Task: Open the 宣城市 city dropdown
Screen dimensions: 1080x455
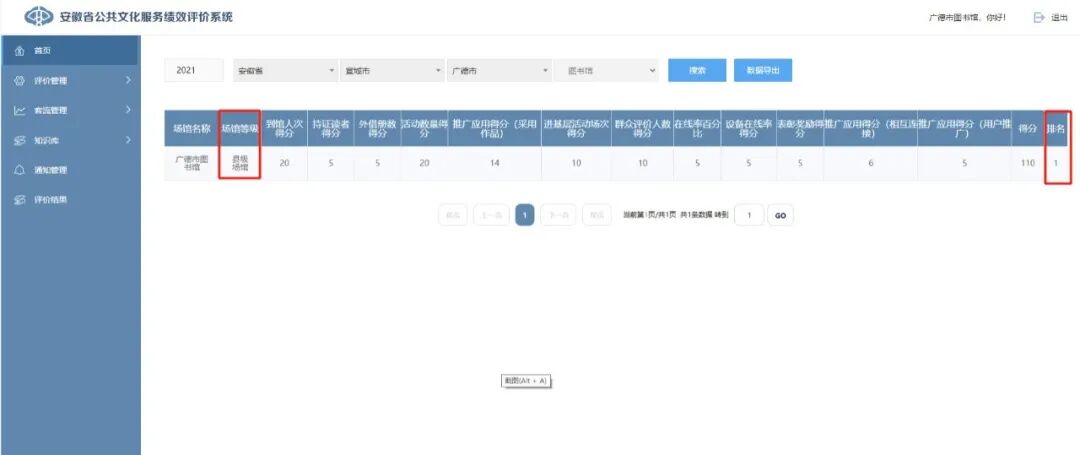Action: [x=392, y=70]
